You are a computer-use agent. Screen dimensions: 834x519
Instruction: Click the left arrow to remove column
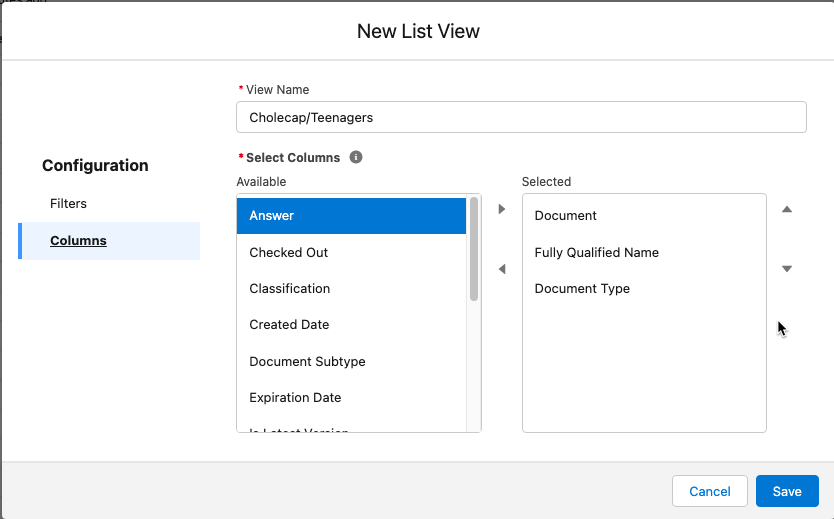pyautogui.click(x=502, y=269)
